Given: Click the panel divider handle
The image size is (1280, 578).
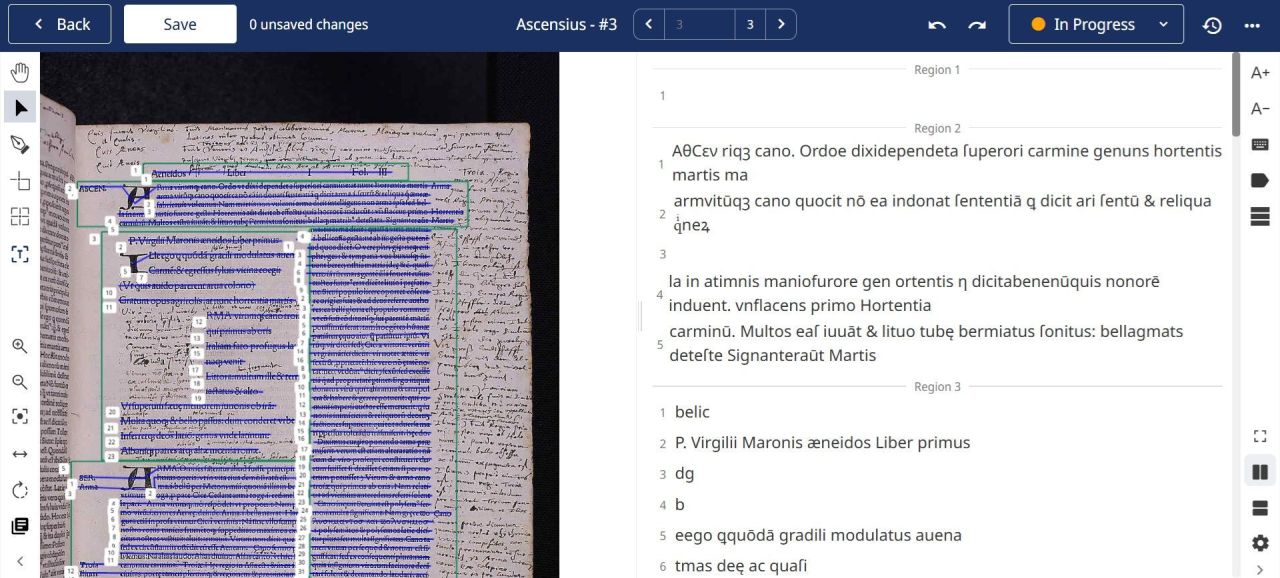Looking at the screenshot, I should click(x=640, y=315).
